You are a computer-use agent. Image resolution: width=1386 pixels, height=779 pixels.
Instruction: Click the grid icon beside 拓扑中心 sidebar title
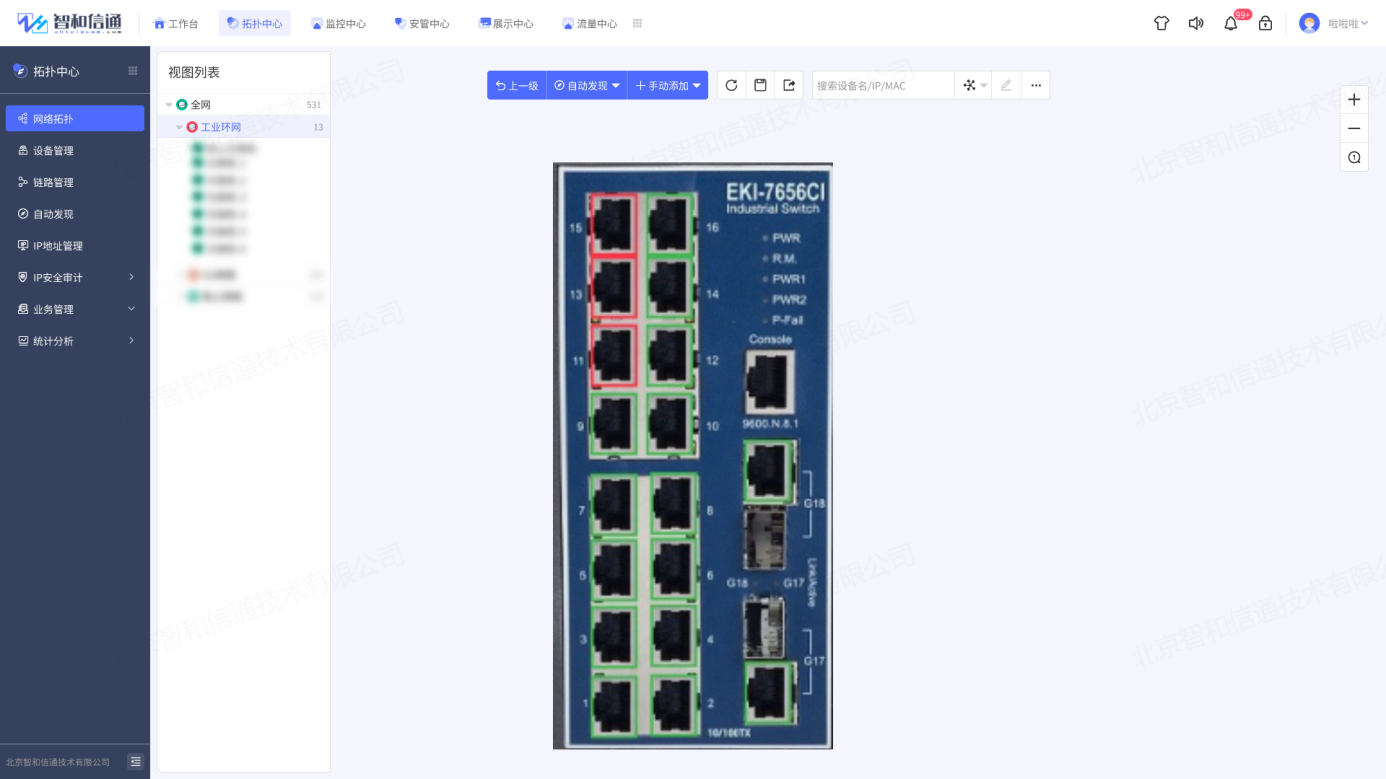[x=132, y=71]
